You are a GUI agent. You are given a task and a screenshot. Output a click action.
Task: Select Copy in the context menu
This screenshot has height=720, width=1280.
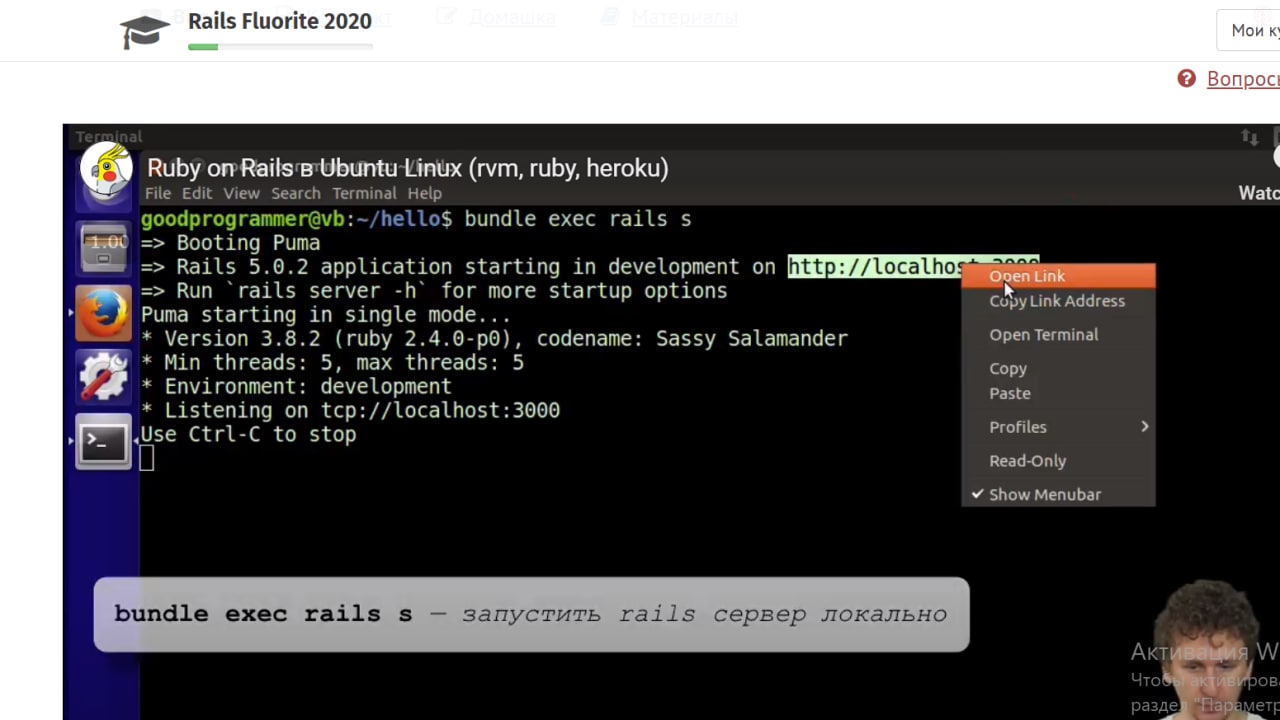coord(1058,368)
